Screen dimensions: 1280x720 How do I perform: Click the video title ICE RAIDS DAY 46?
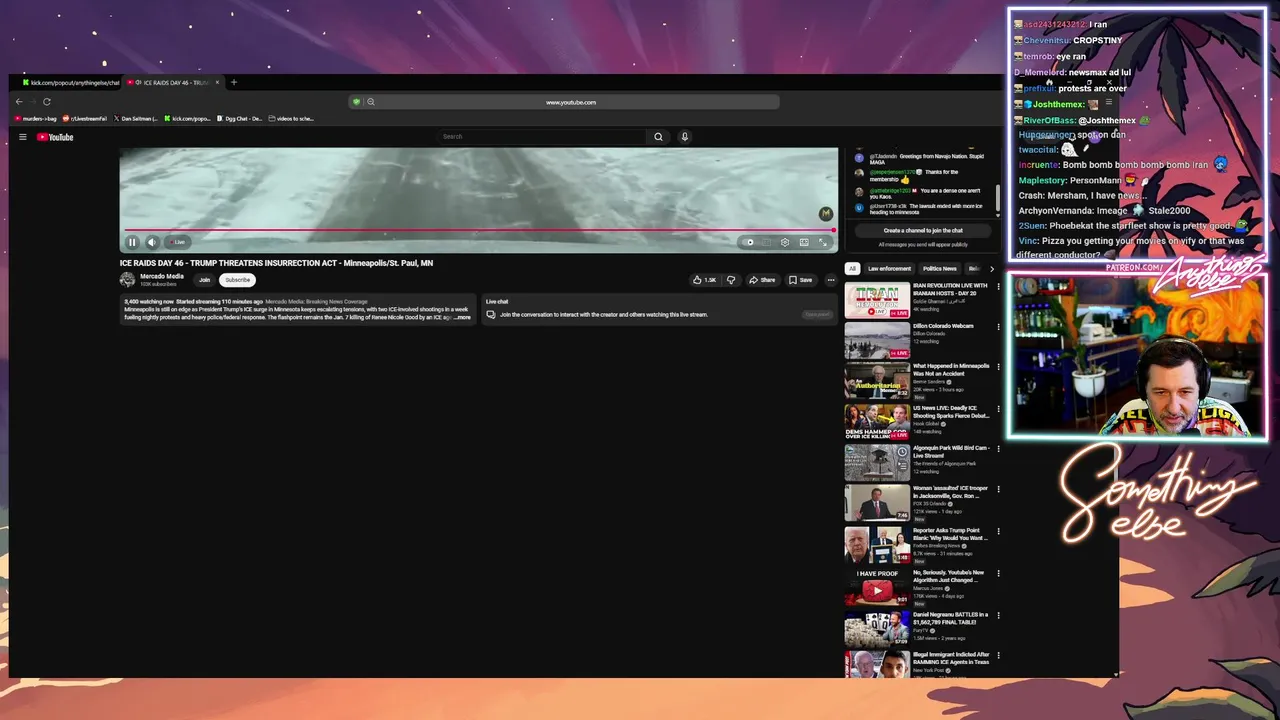[276, 263]
